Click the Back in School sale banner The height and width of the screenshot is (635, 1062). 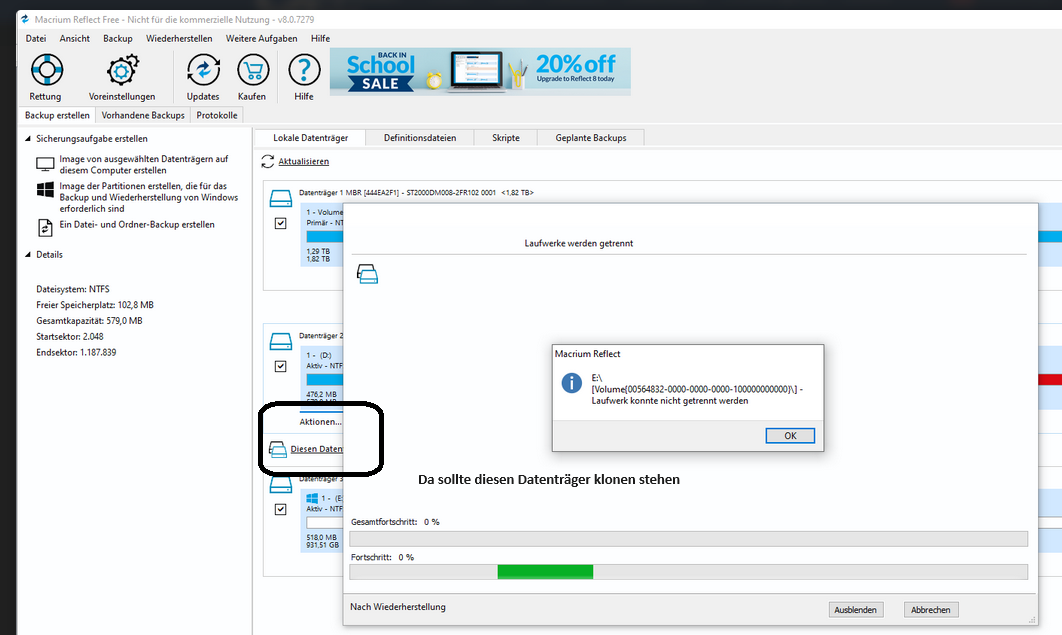(x=480, y=71)
